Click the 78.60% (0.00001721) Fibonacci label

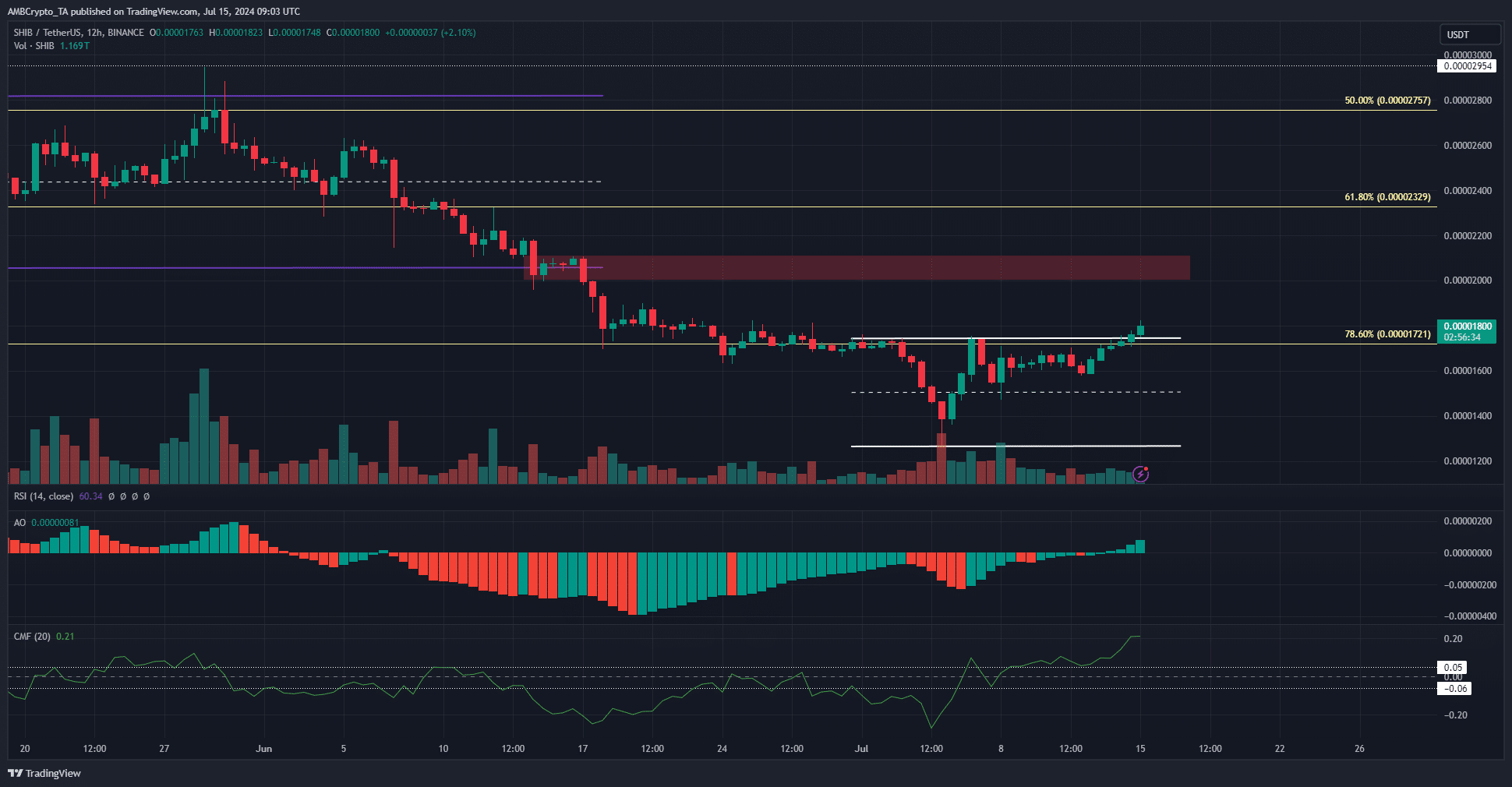click(x=1387, y=334)
